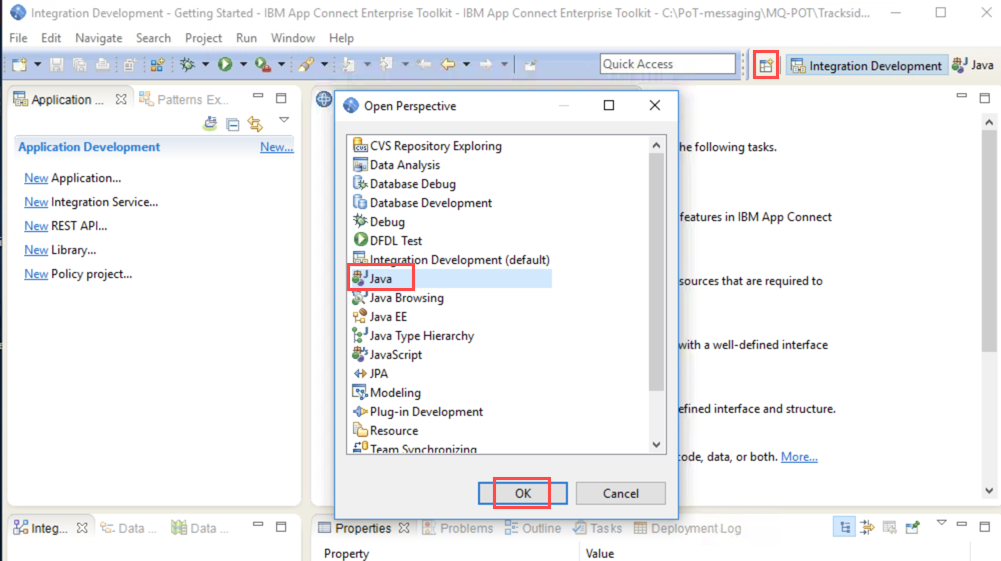The height and width of the screenshot is (561, 1001).
Task: Select Java Type Hierarchy in the list
Action: click(413, 336)
